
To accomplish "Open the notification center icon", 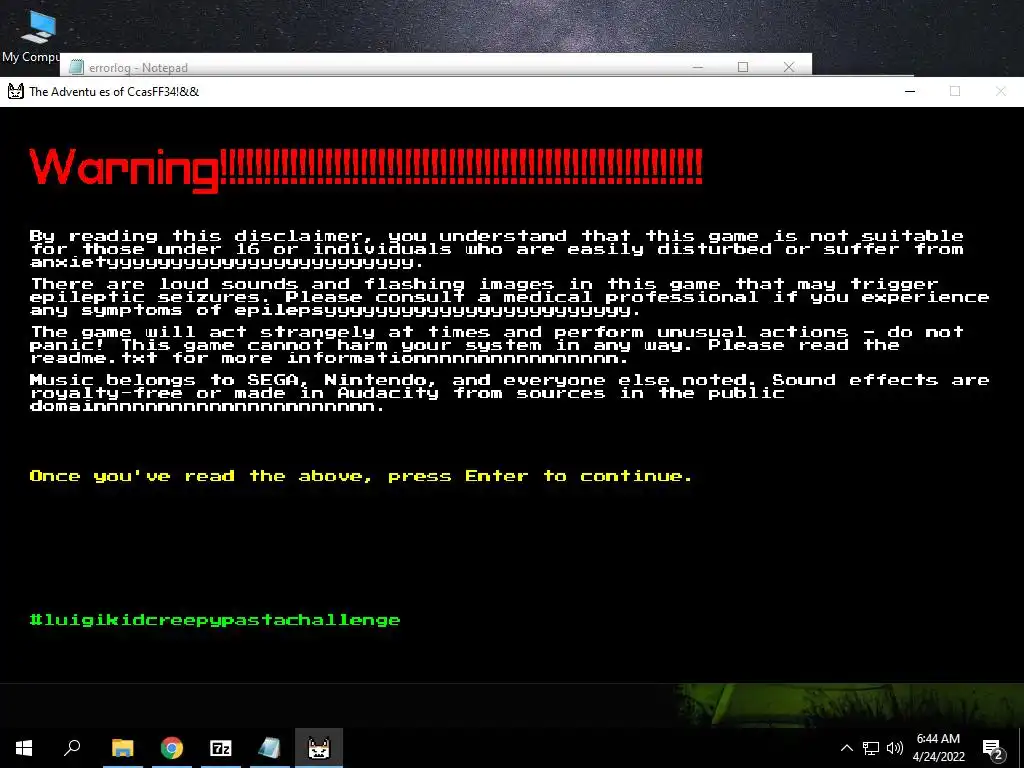I will tap(993, 748).
